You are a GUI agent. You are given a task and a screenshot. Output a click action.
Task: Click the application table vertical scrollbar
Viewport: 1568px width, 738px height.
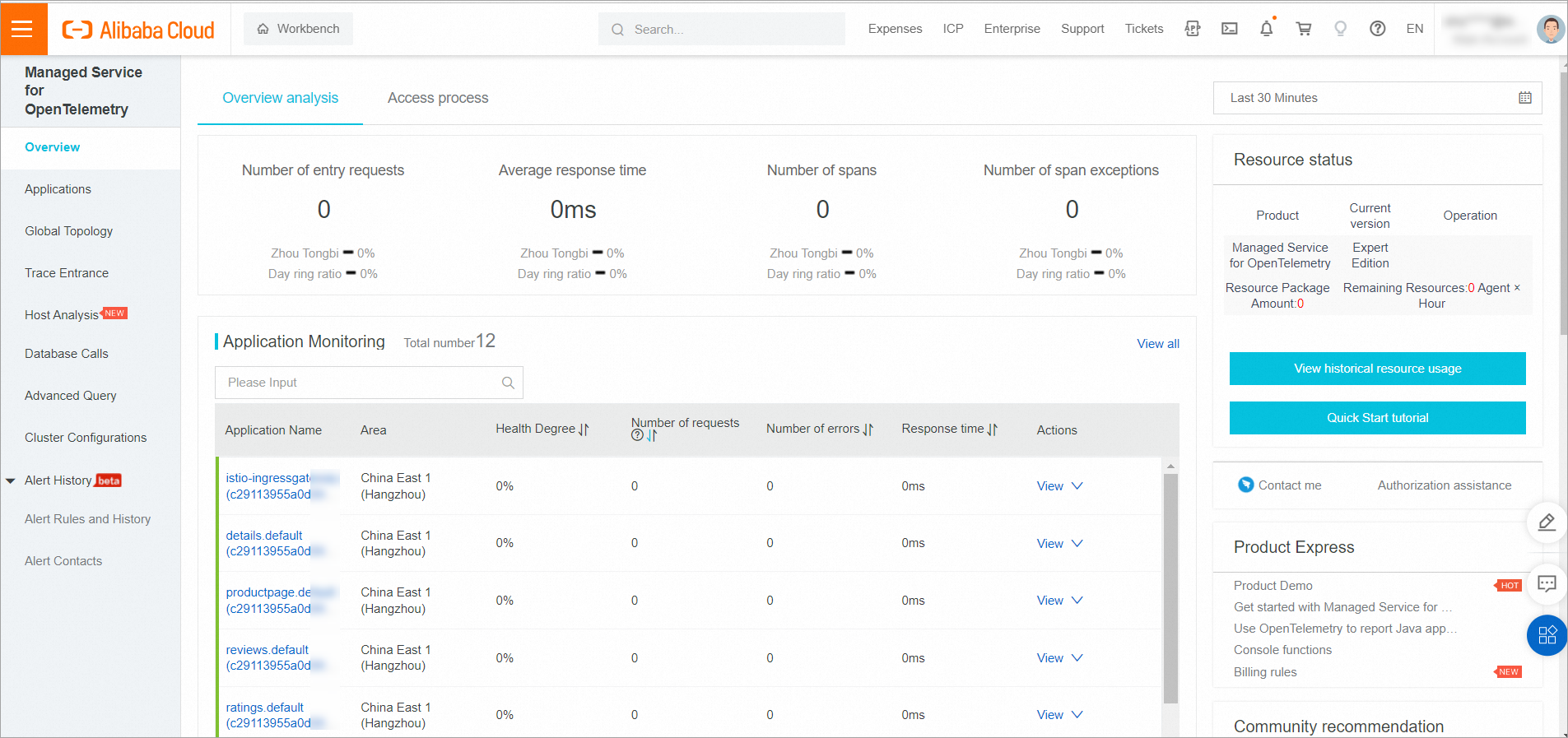[x=1170, y=588]
